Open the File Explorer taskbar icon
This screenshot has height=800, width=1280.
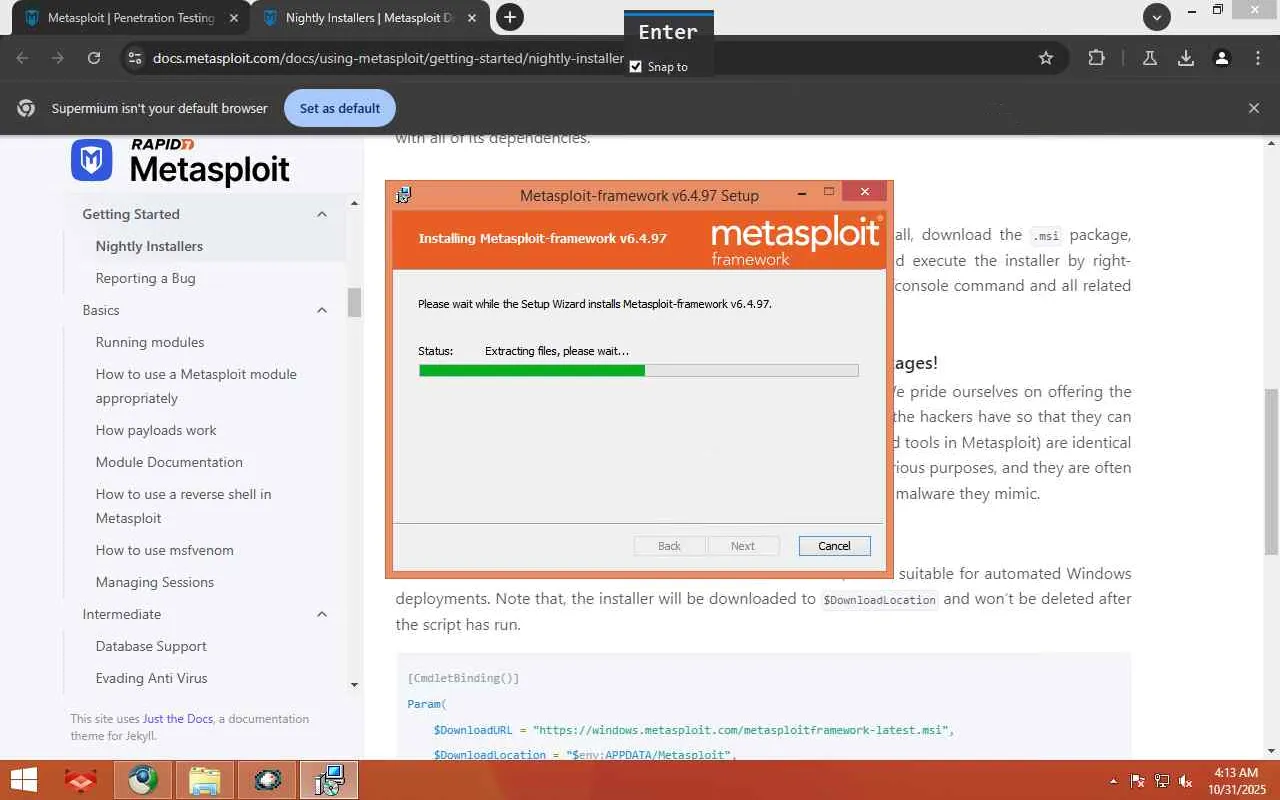pos(205,780)
